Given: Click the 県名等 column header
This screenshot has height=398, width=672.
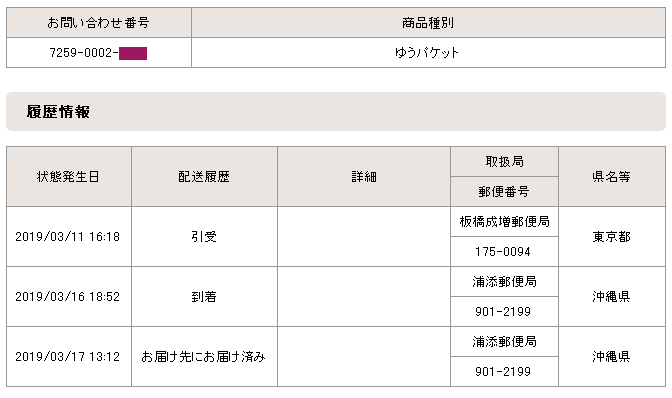Looking at the screenshot, I should click(x=612, y=177).
